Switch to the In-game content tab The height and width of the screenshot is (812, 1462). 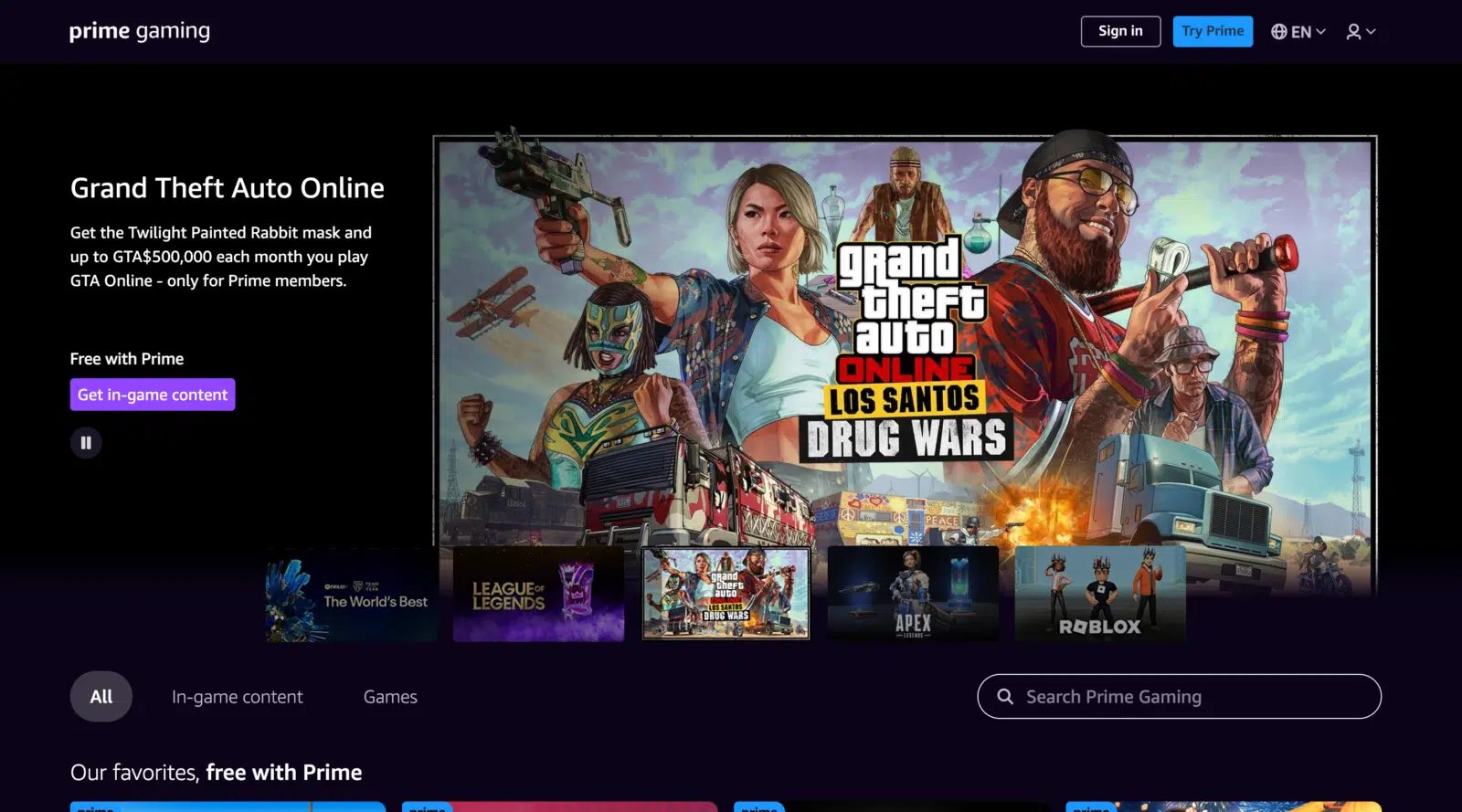click(x=238, y=697)
